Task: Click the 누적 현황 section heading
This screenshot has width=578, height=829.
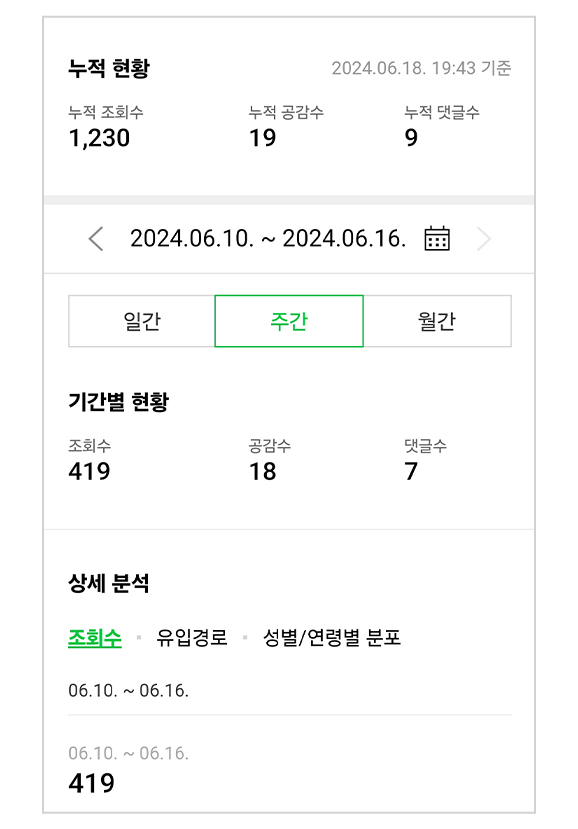Action: 109,68
